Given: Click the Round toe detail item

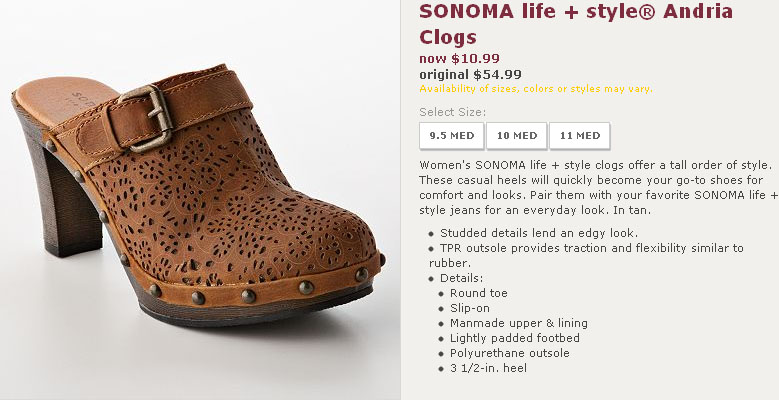Looking at the screenshot, I should [479, 293].
